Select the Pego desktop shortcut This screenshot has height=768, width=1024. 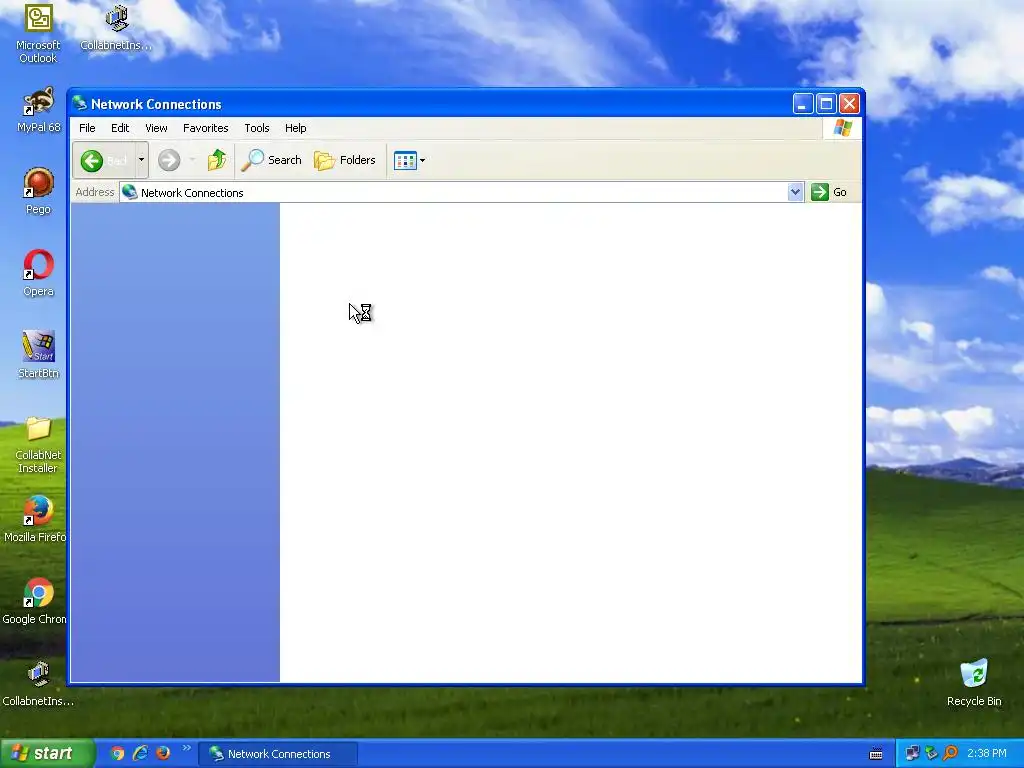point(38,191)
